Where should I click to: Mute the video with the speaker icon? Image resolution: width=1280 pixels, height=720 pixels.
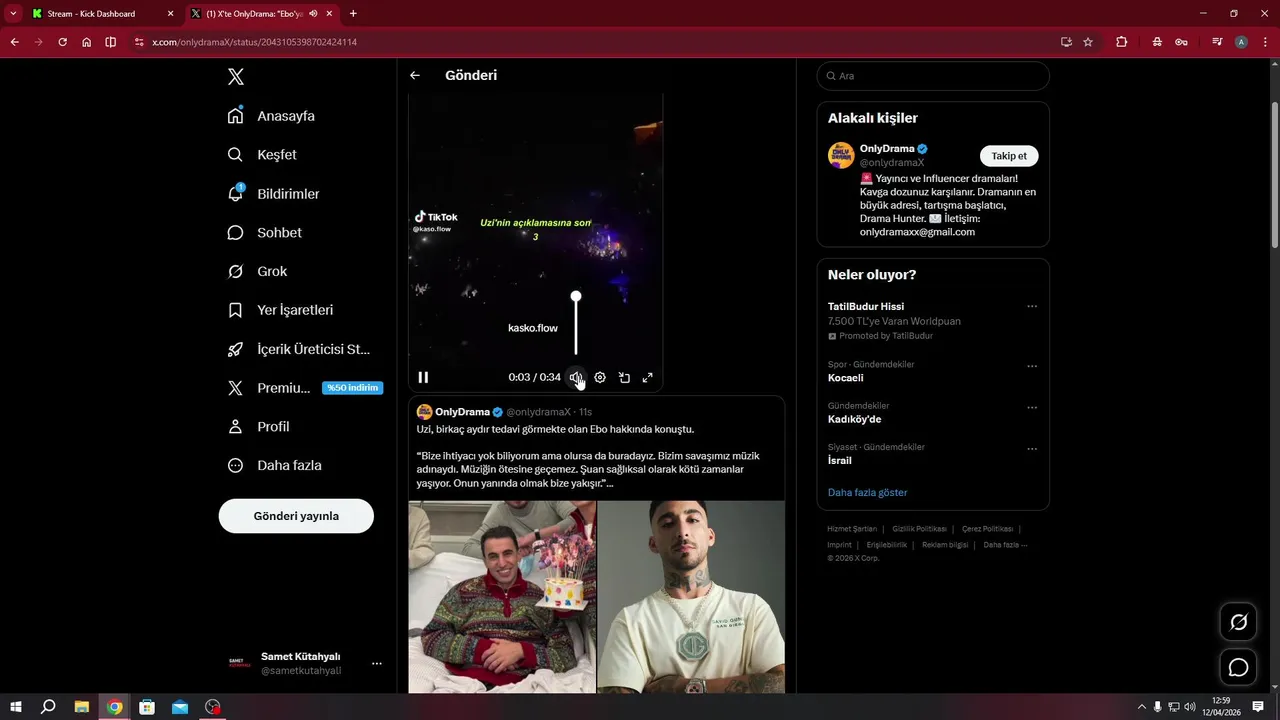(576, 377)
